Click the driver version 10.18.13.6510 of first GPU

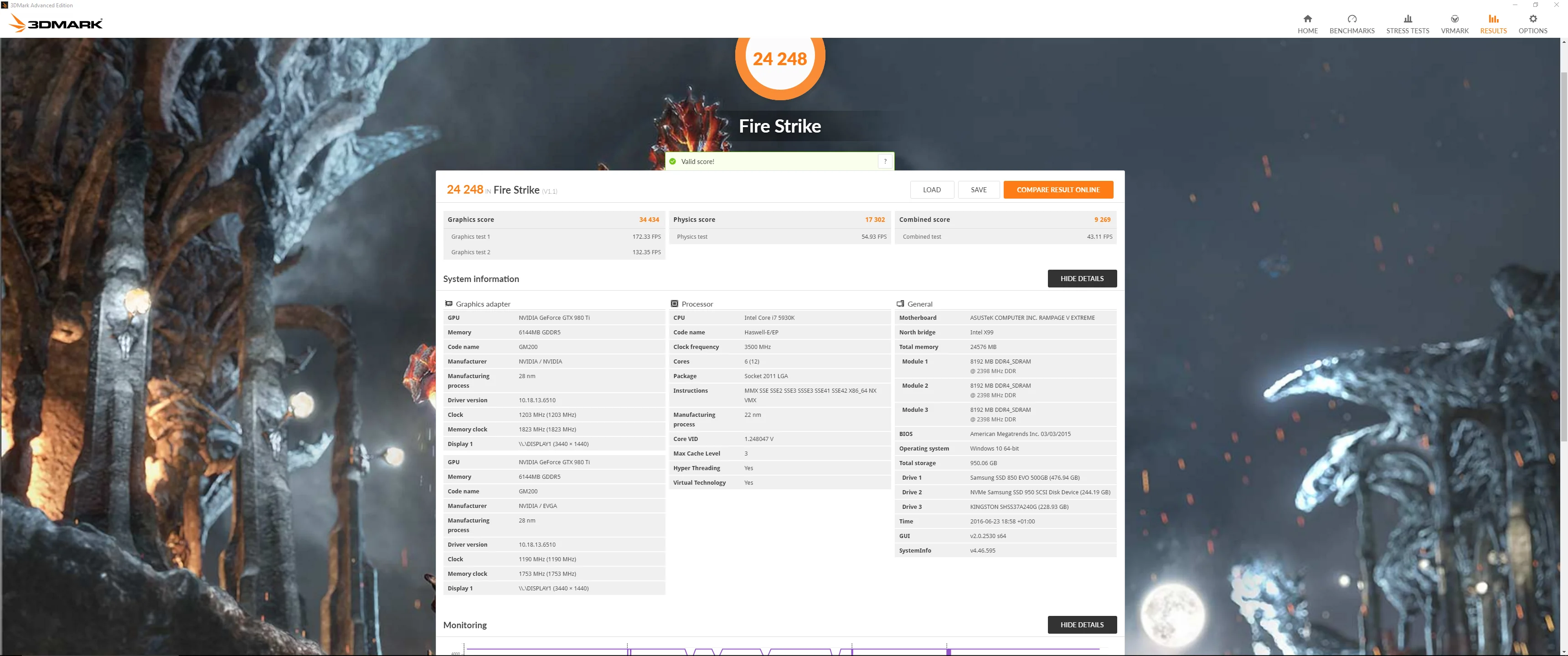pos(537,400)
